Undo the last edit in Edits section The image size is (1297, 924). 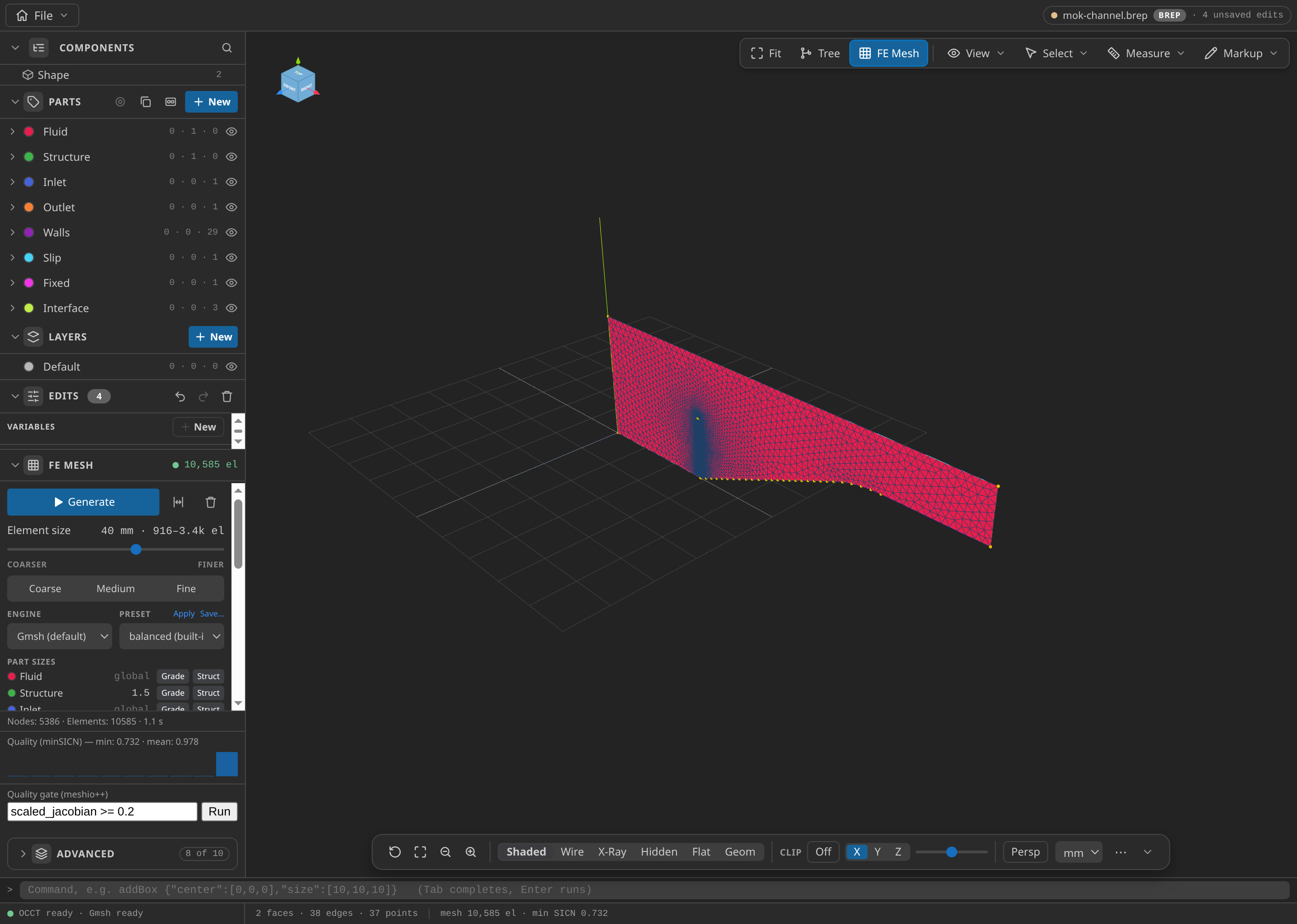[x=180, y=396]
